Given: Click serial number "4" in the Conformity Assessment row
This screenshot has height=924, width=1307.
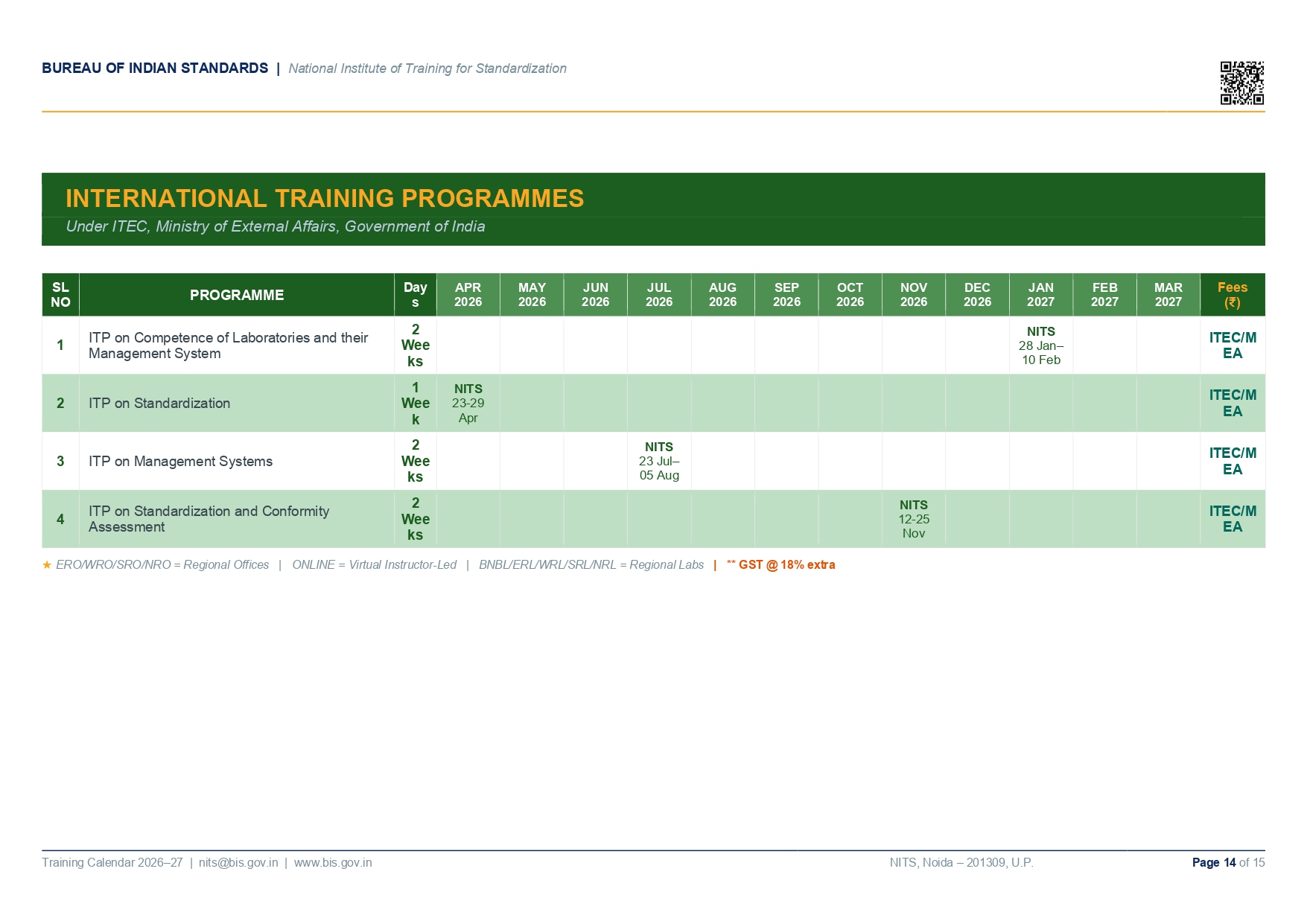Looking at the screenshot, I should pos(60,519).
